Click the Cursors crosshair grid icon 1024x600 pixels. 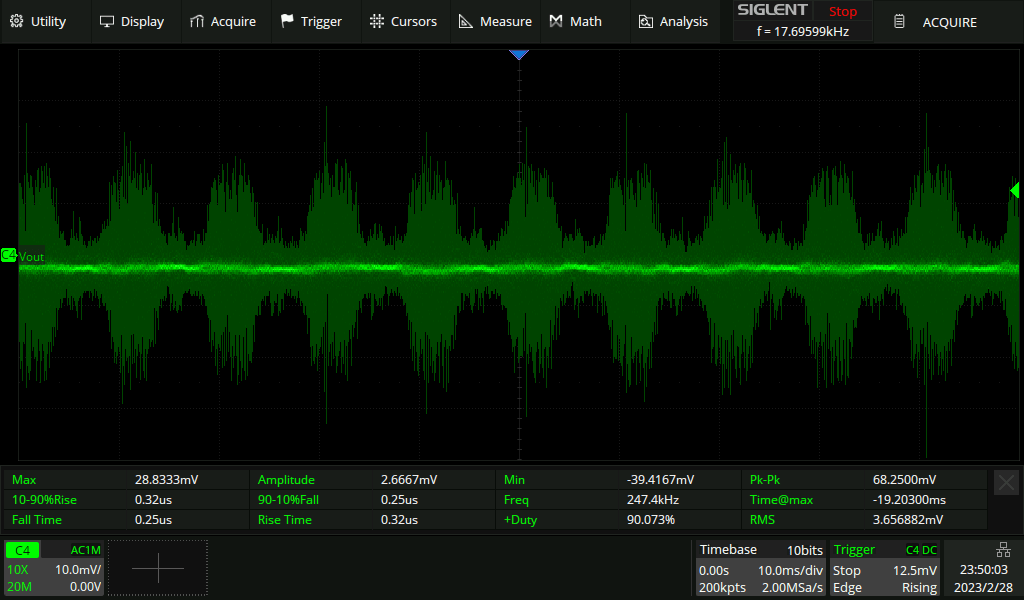pos(377,22)
